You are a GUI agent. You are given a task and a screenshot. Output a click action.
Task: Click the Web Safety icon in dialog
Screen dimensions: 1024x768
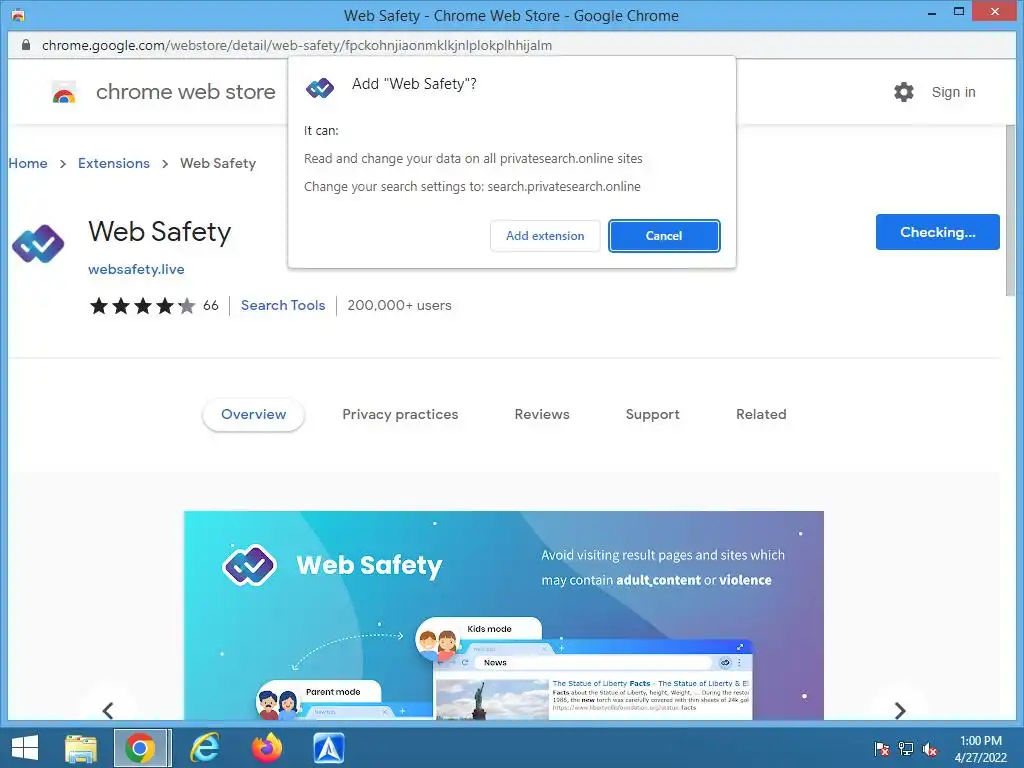[320, 88]
